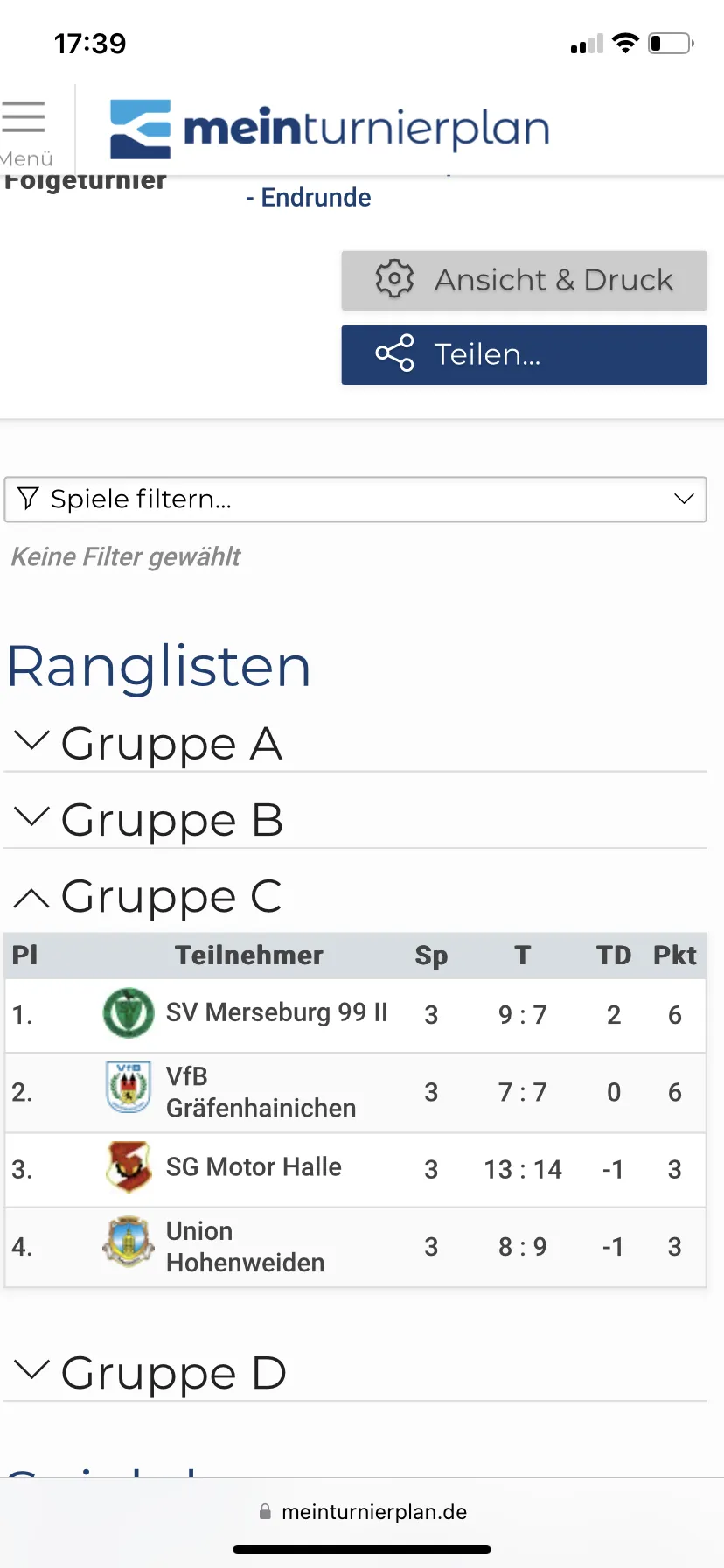
Task: Click the Ansicht & Druck button
Action: click(x=524, y=281)
